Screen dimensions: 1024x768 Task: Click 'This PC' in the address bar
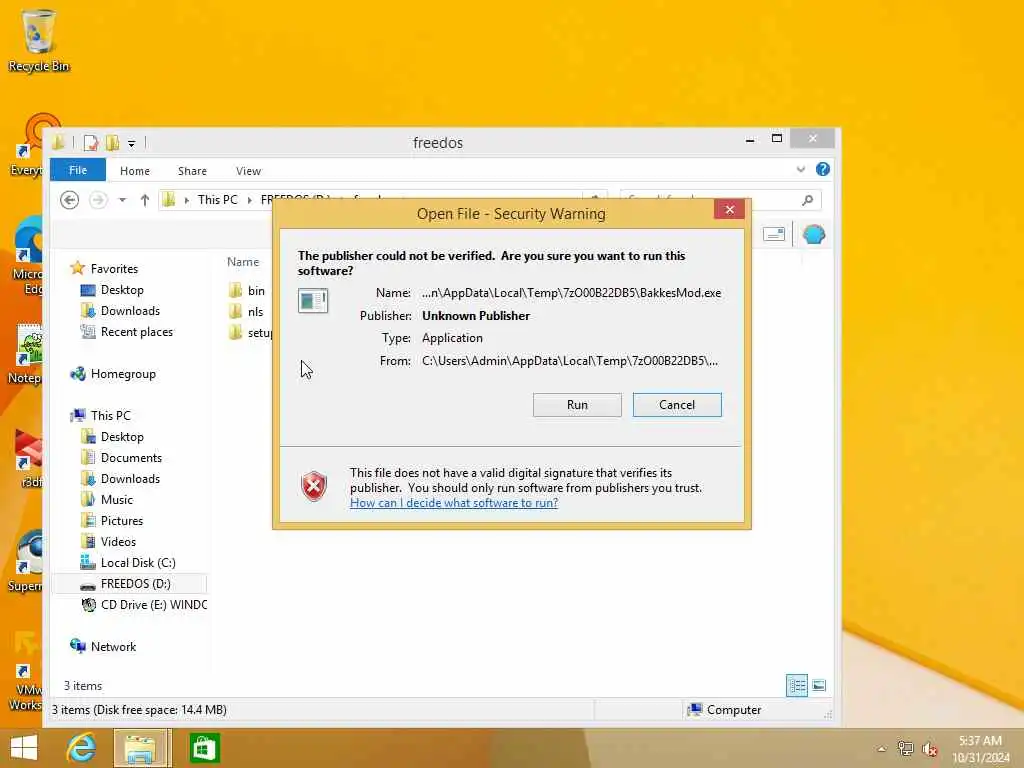click(x=217, y=200)
